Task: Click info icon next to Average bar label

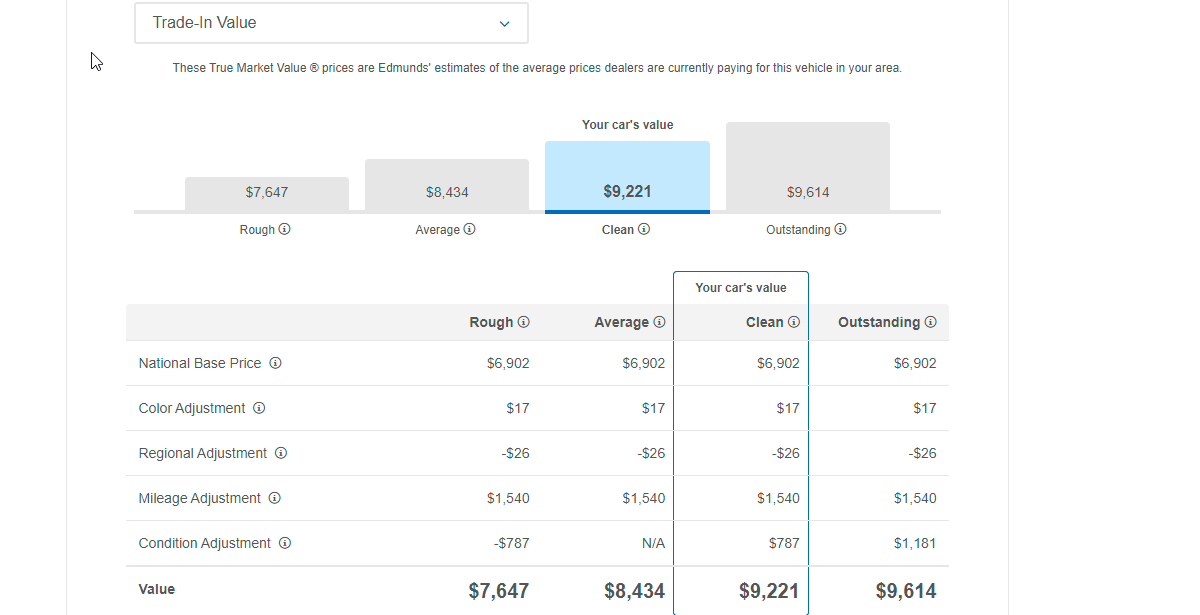Action: tap(470, 229)
